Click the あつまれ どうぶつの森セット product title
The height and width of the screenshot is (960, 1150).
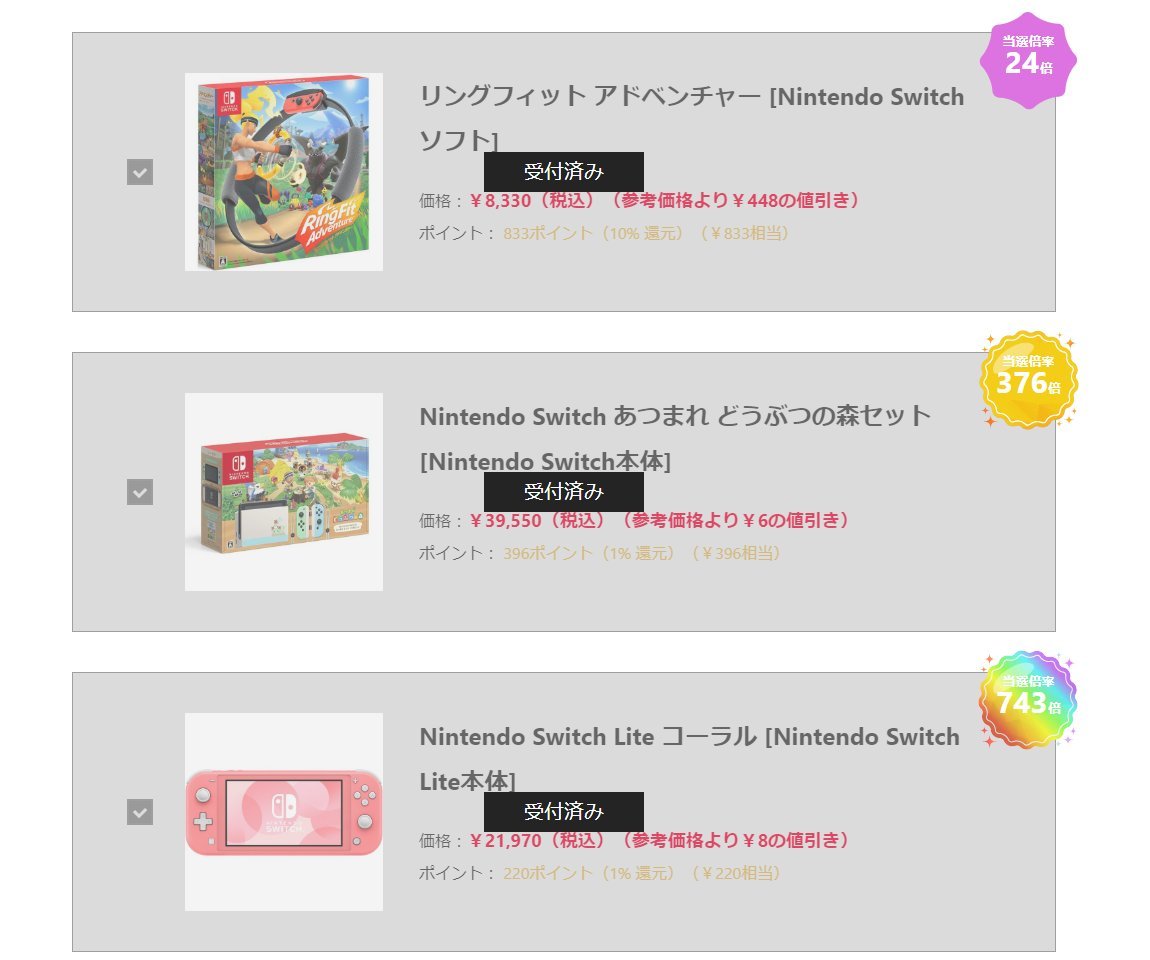click(x=675, y=417)
